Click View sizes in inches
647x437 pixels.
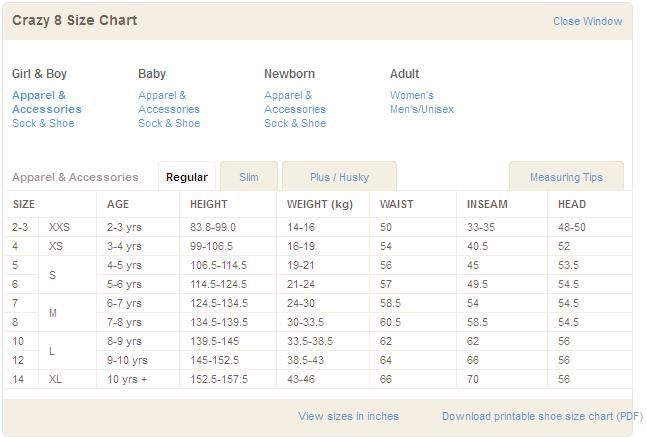tap(348, 416)
